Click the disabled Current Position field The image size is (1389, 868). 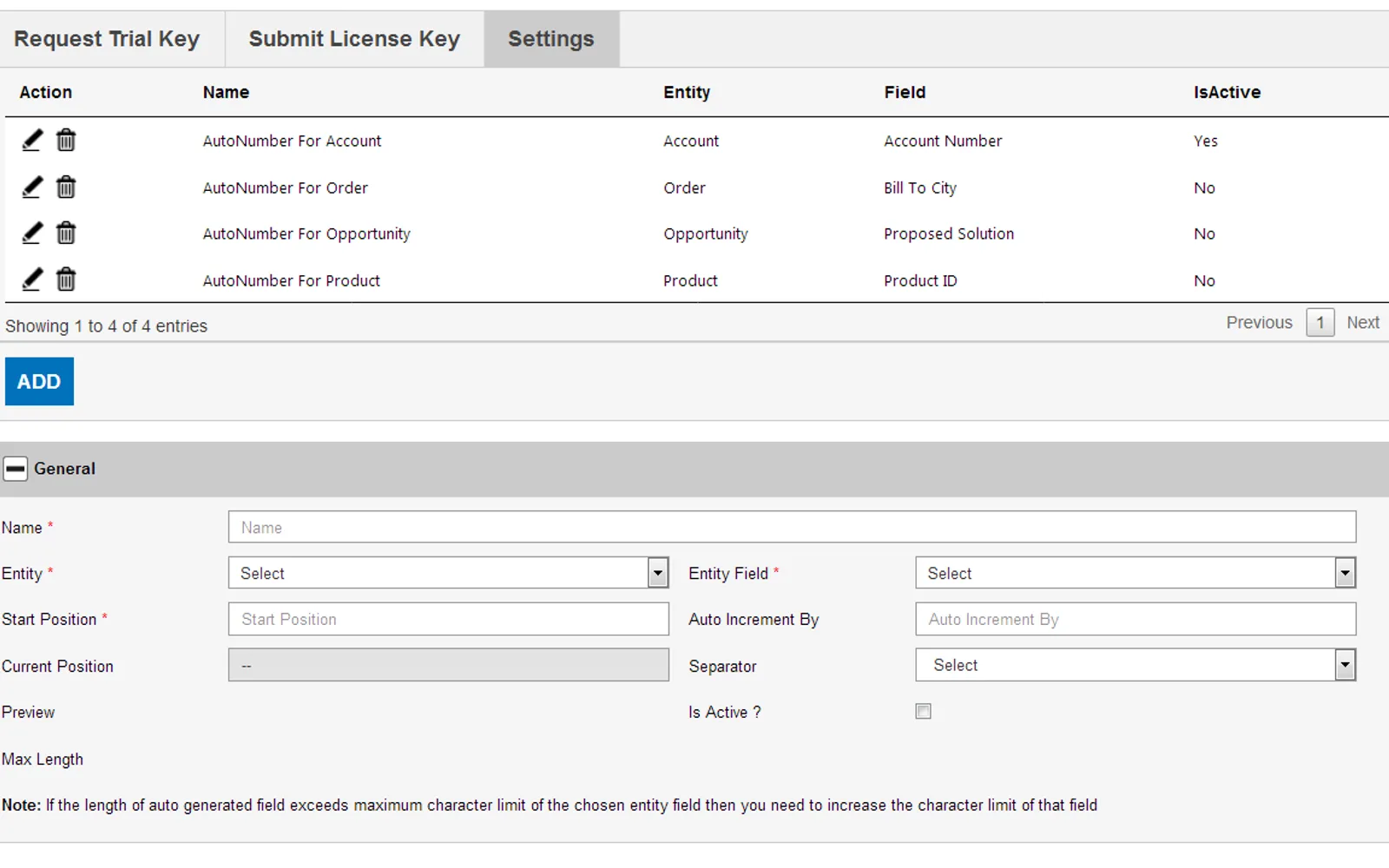[448, 665]
